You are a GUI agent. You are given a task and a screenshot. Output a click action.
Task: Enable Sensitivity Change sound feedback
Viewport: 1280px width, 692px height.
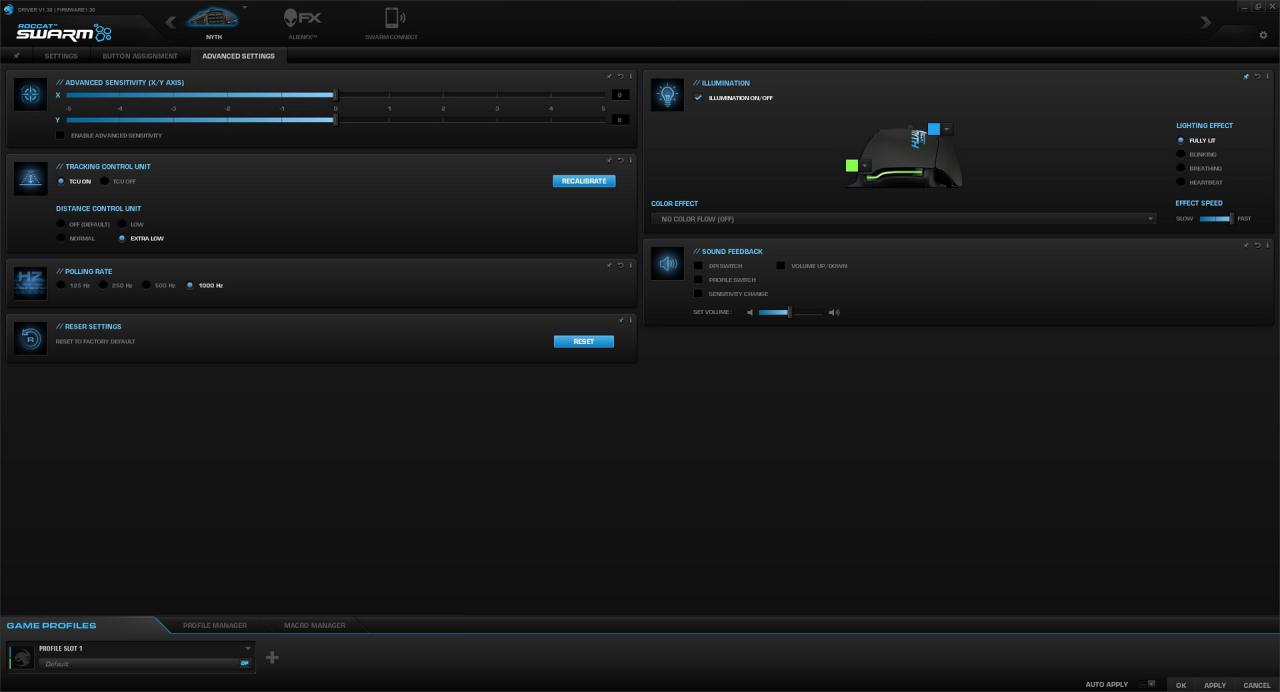pyautogui.click(x=698, y=294)
